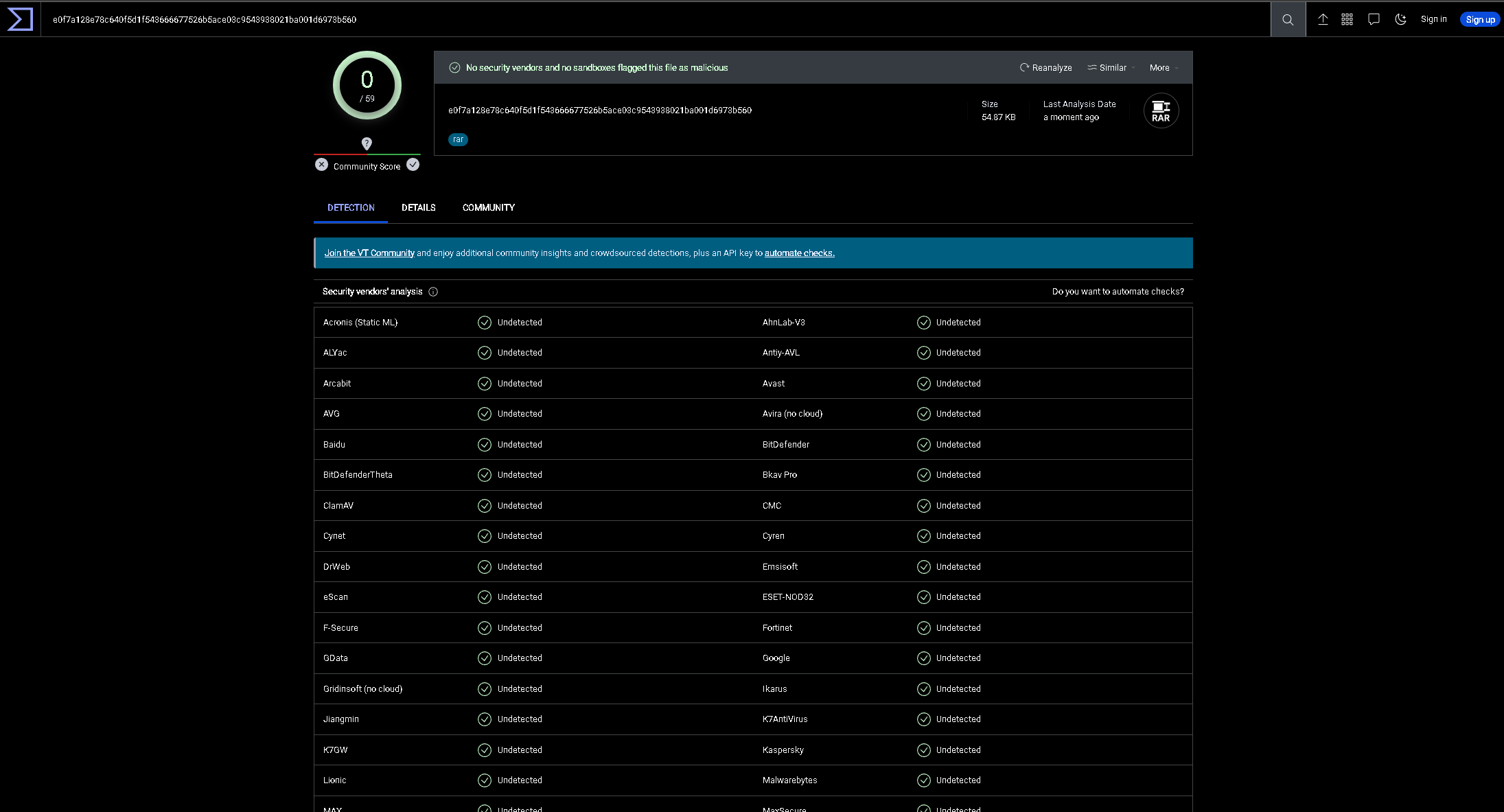
Task: Switch to the DETECTION tab
Action: [351, 207]
